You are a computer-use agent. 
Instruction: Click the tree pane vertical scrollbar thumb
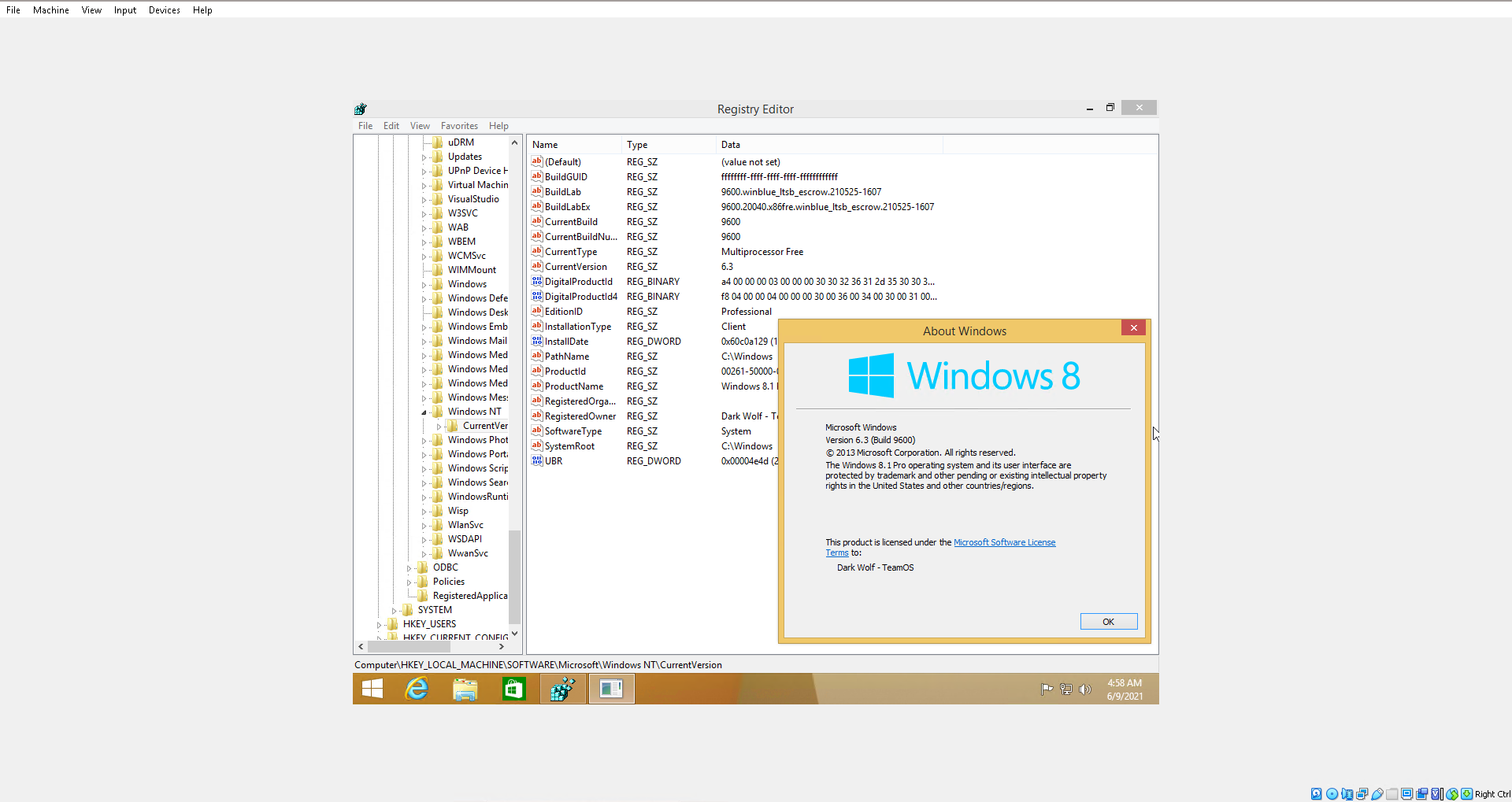coord(515,577)
